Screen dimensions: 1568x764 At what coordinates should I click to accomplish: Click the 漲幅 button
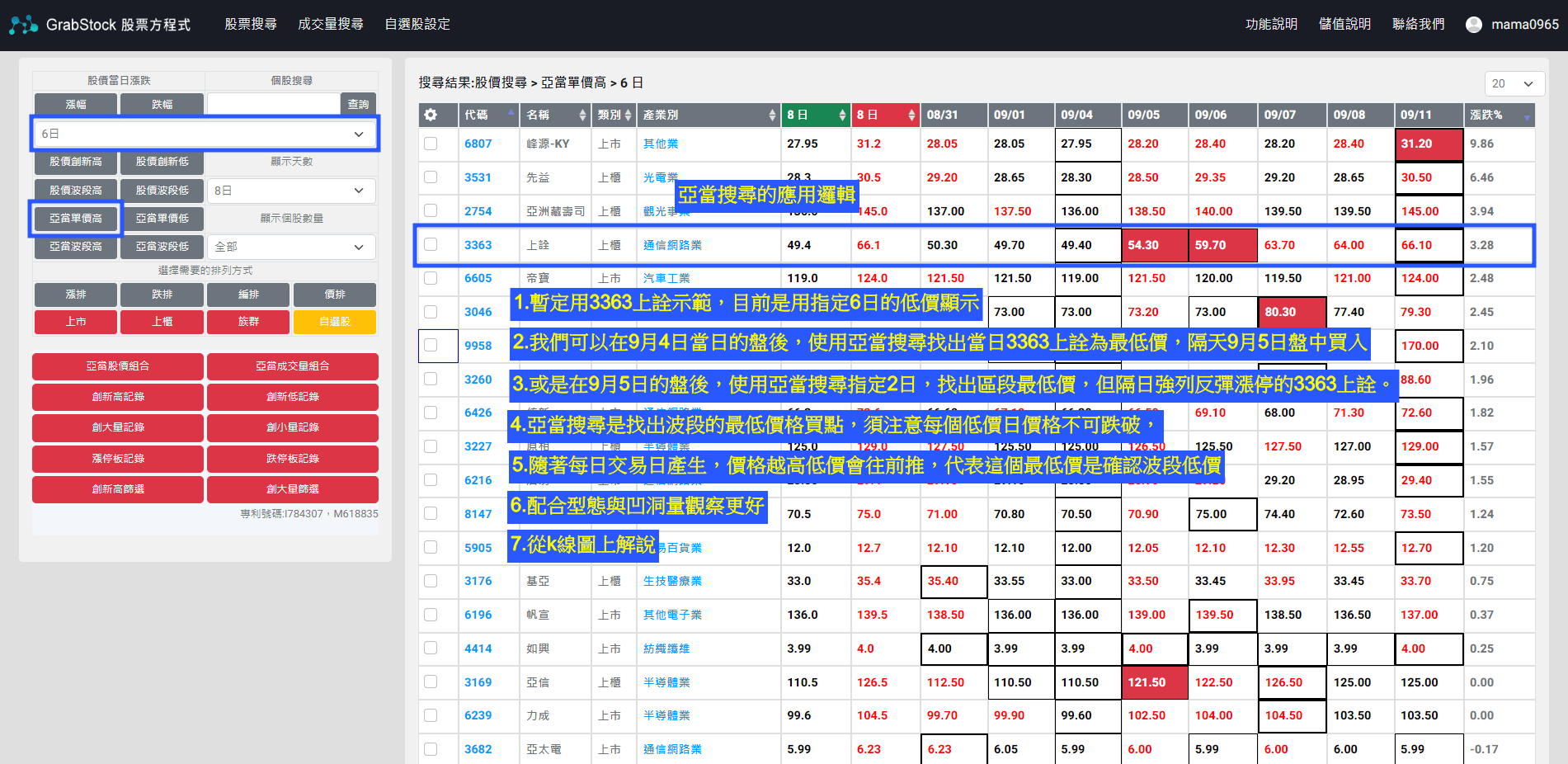(x=76, y=104)
